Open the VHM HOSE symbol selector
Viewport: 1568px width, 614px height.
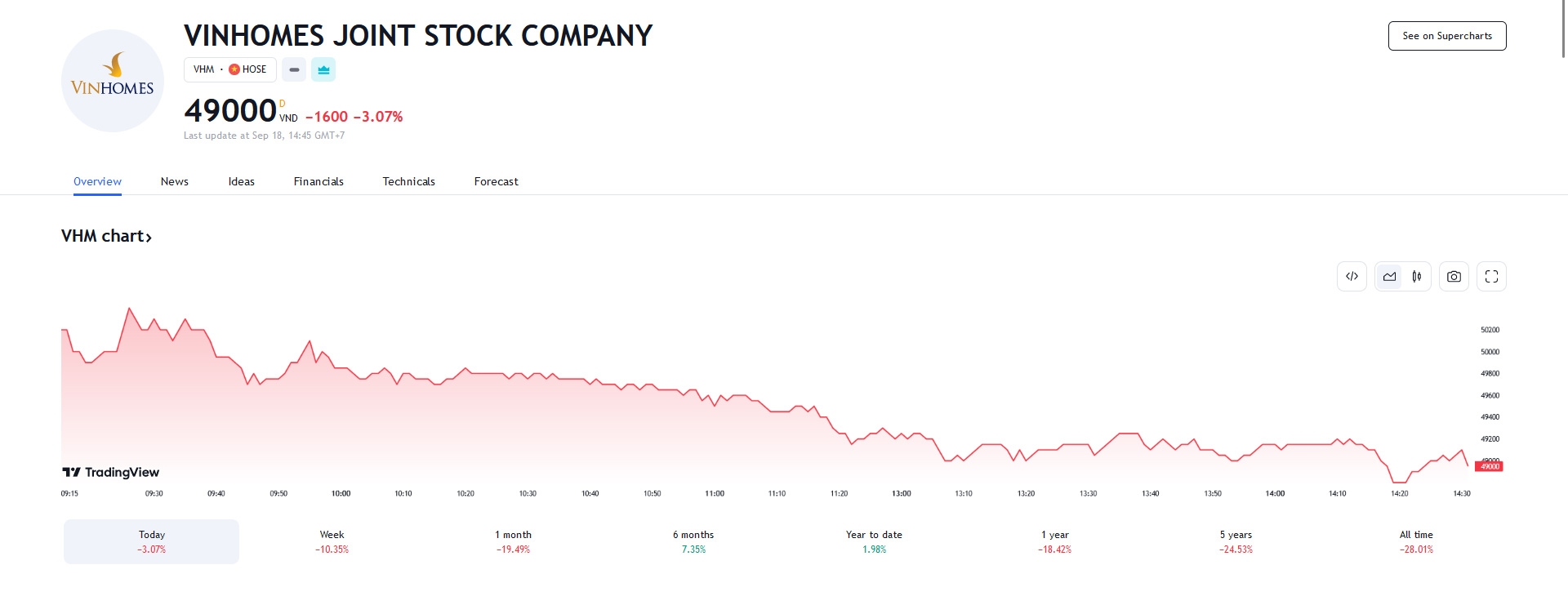[x=229, y=70]
